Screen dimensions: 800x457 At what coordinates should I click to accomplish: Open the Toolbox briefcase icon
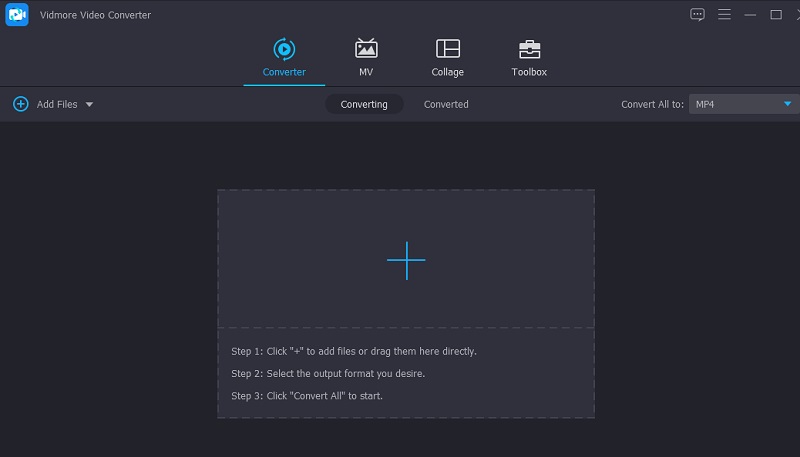coord(529,49)
